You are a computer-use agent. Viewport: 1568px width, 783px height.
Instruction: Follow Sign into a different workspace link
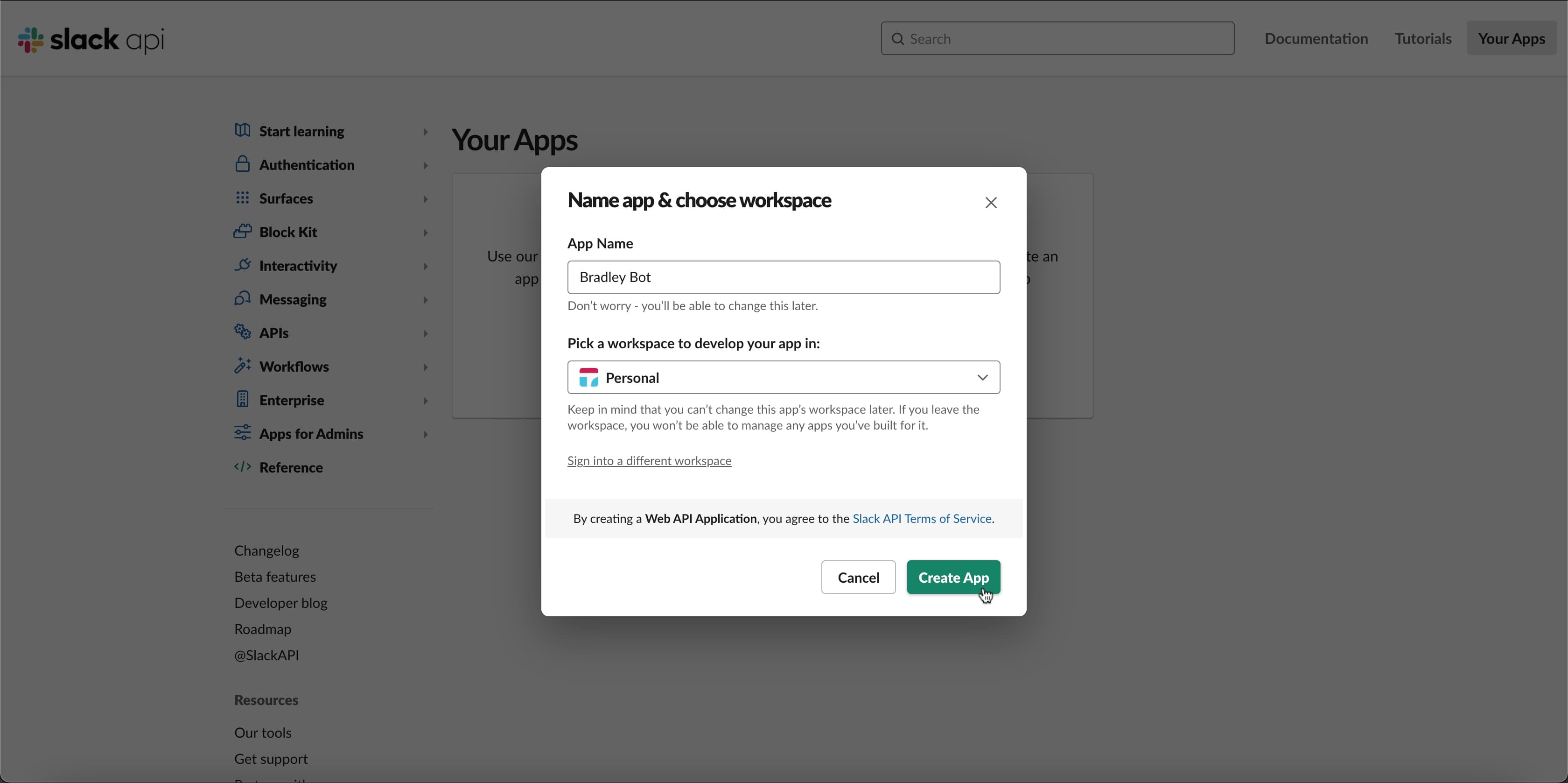pos(649,461)
